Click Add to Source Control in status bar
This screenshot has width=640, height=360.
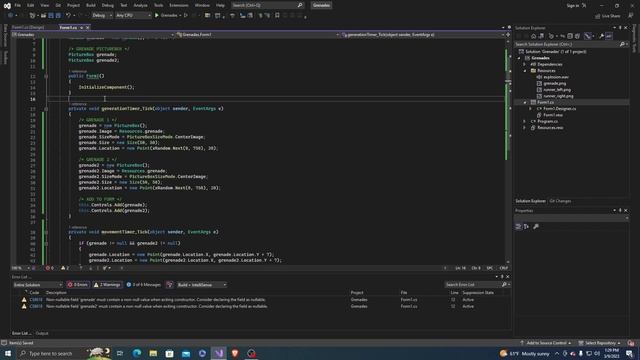point(546,343)
